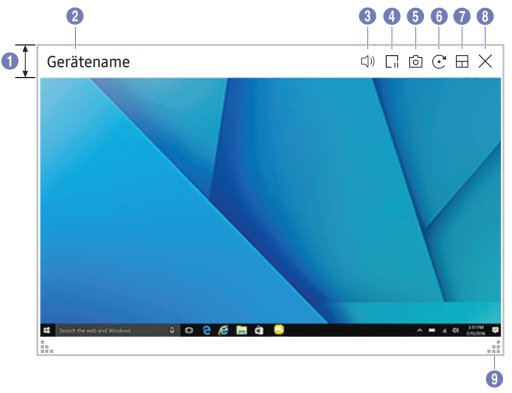Launch Internet Explorer from taskbar
The height and width of the screenshot is (393, 512).
tap(224, 330)
